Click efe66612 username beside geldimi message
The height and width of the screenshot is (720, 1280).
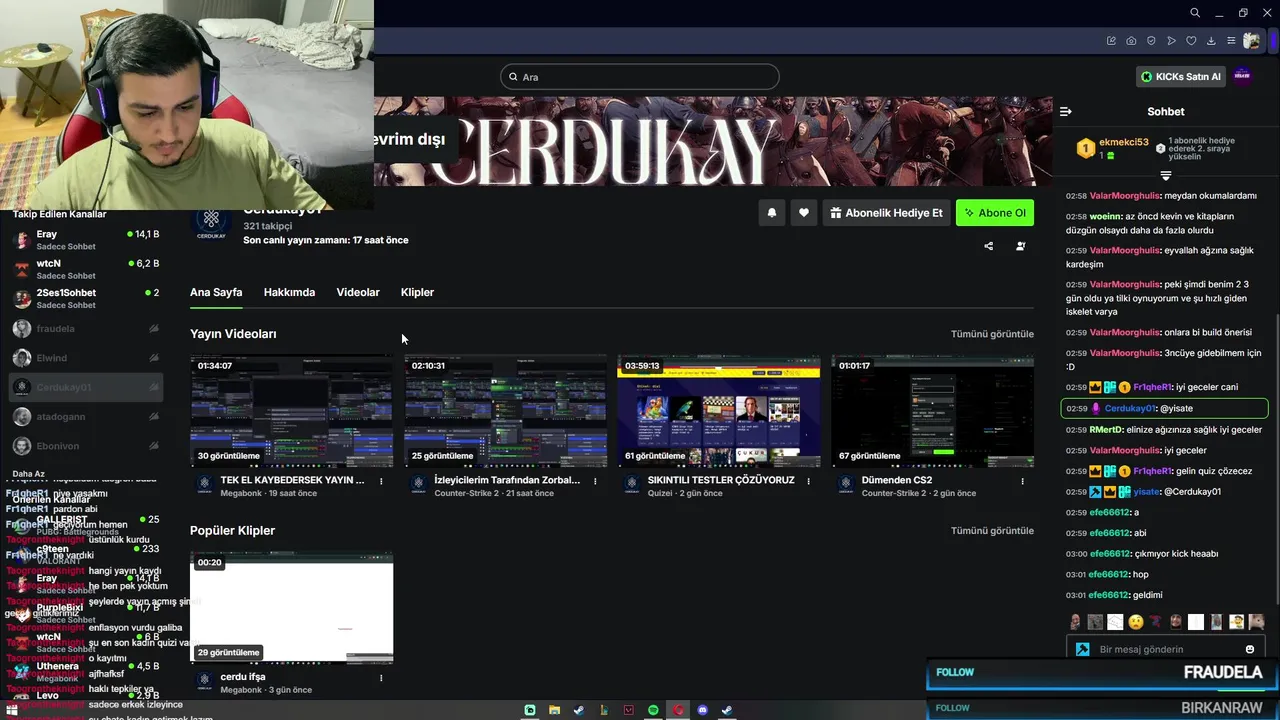[1109, 595]
